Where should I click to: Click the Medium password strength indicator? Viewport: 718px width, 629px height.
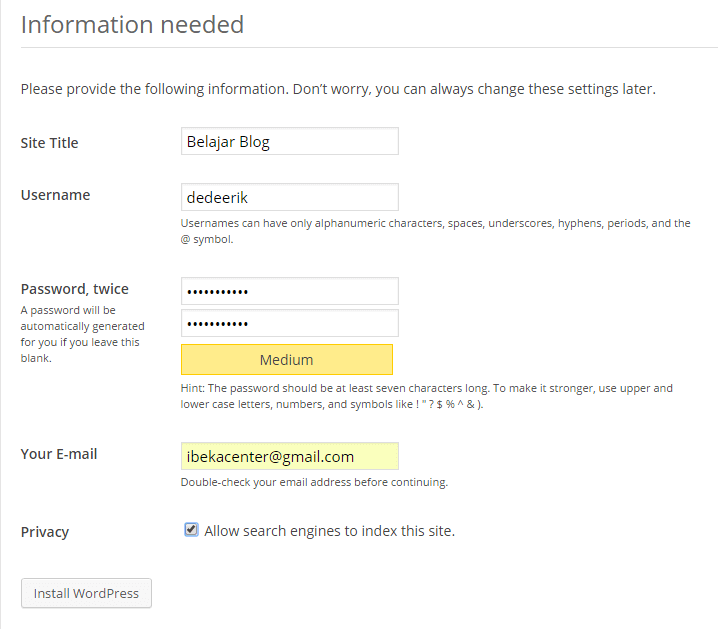click(x=286, y=359)
